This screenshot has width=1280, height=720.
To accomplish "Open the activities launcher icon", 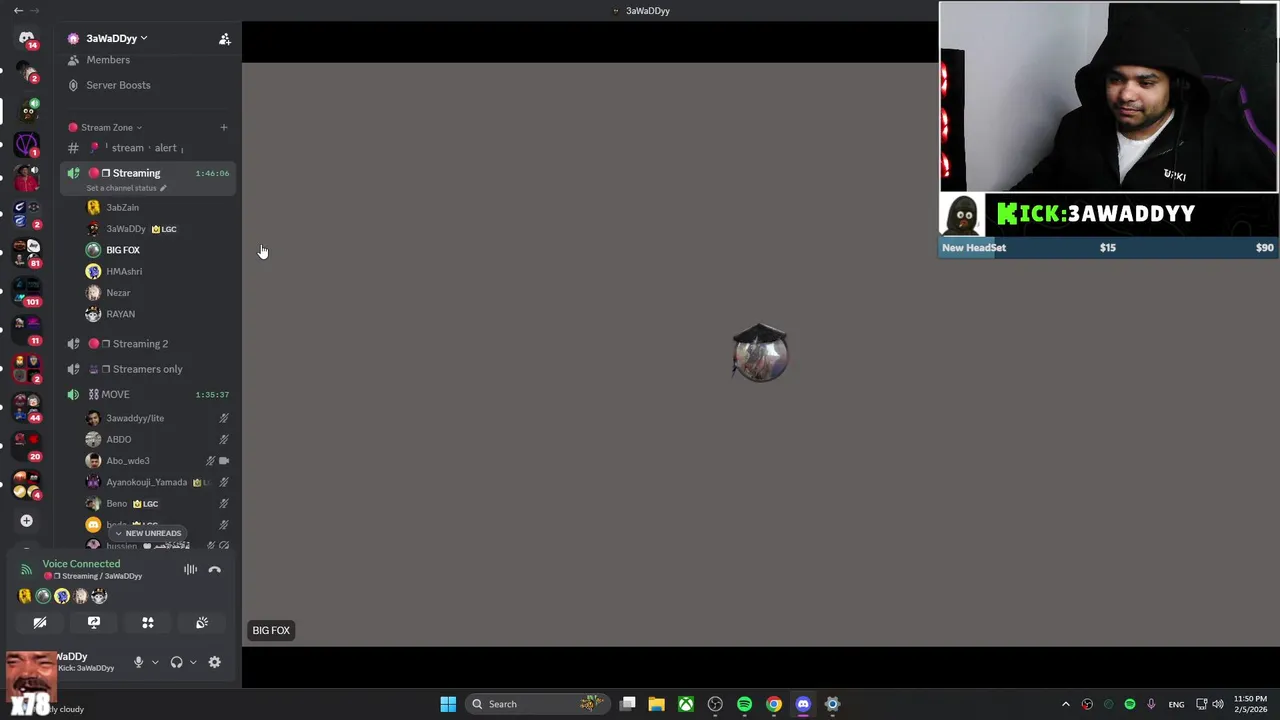I will (x=148, y=623).
